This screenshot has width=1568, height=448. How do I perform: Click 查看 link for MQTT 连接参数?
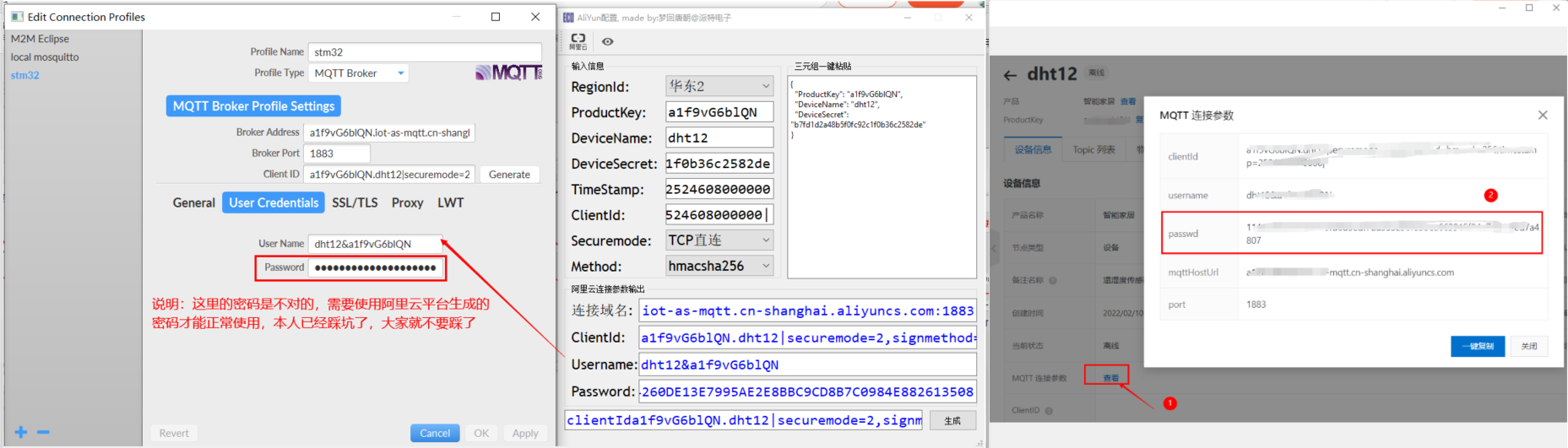[1110, 378]
